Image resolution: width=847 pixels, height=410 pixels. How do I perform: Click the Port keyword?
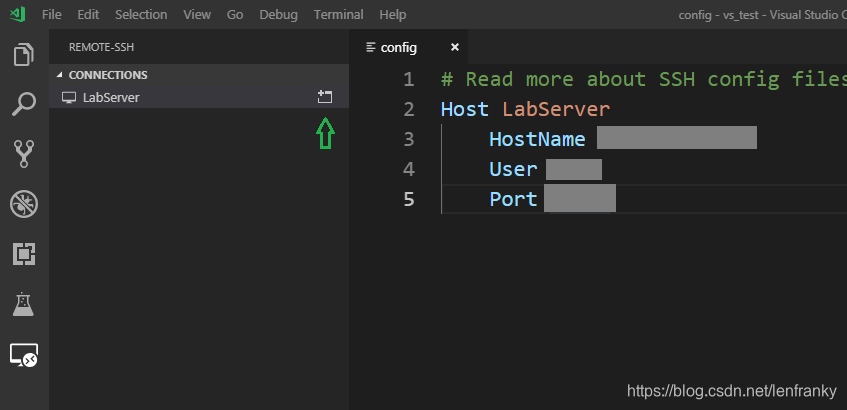coord(513,199)
